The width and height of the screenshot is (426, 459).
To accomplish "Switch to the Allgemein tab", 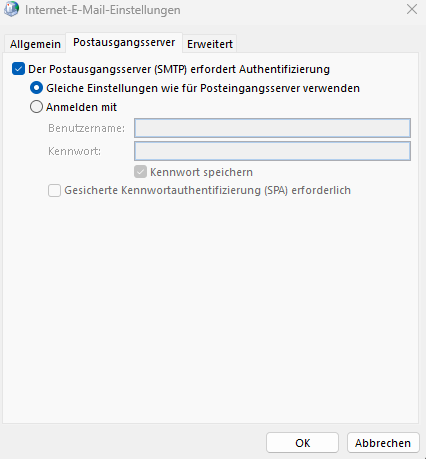I will click(35, 44).
